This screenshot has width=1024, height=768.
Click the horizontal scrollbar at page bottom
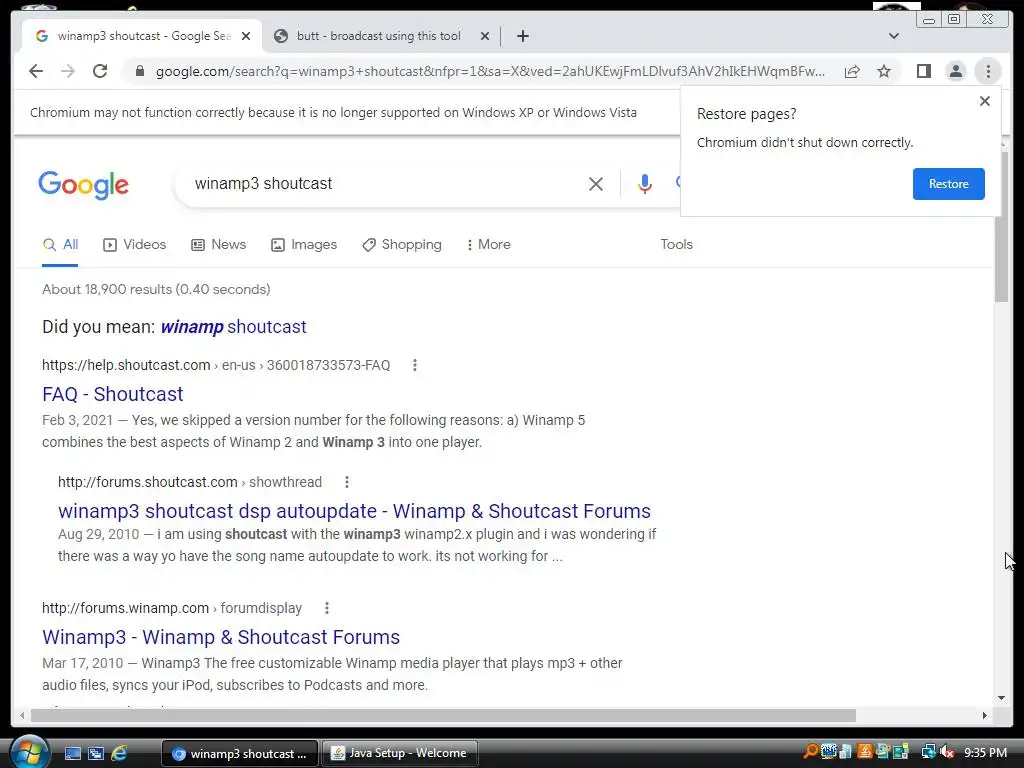[x=443, y=716]
